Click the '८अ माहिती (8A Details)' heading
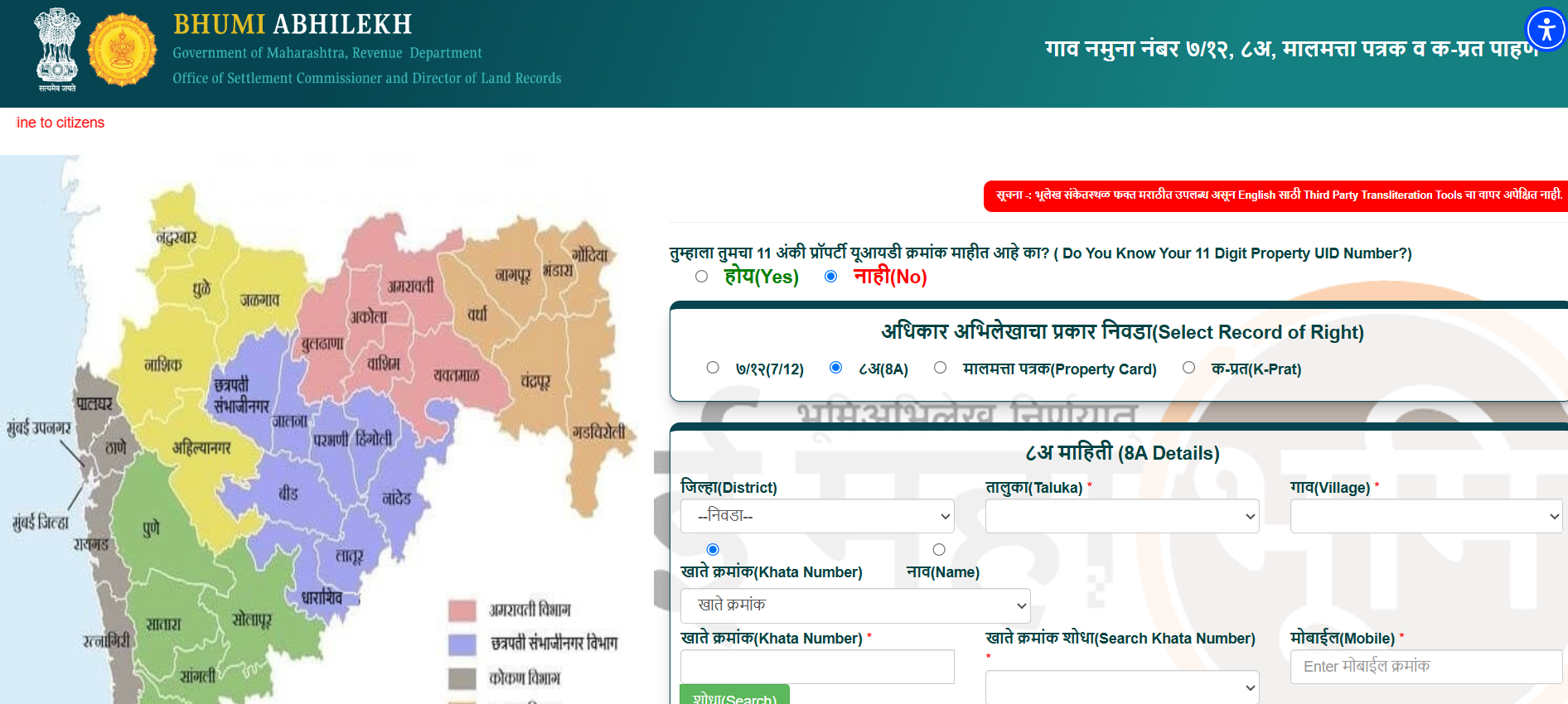 click(x=1122, y=453)
